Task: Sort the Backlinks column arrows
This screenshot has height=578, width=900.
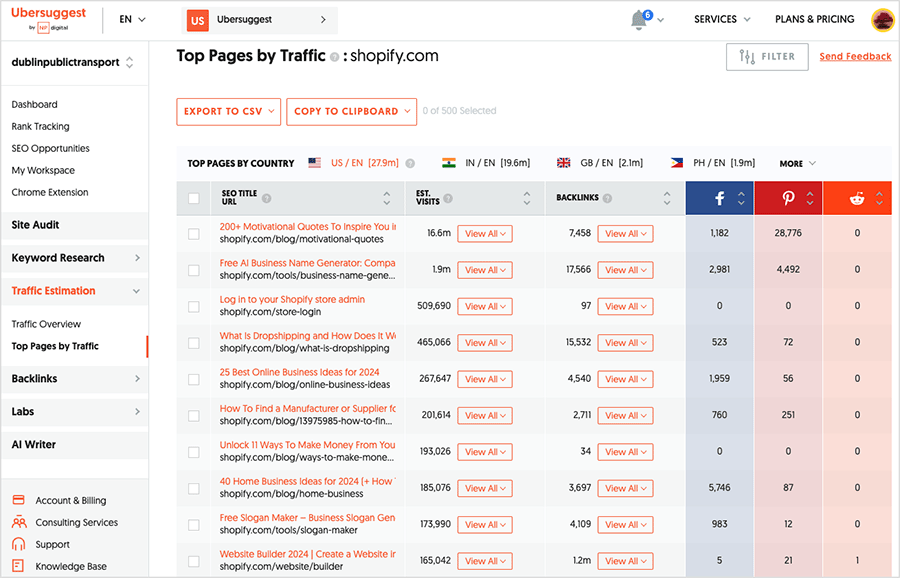Action: pyautogui.click(x=667, y=198)
